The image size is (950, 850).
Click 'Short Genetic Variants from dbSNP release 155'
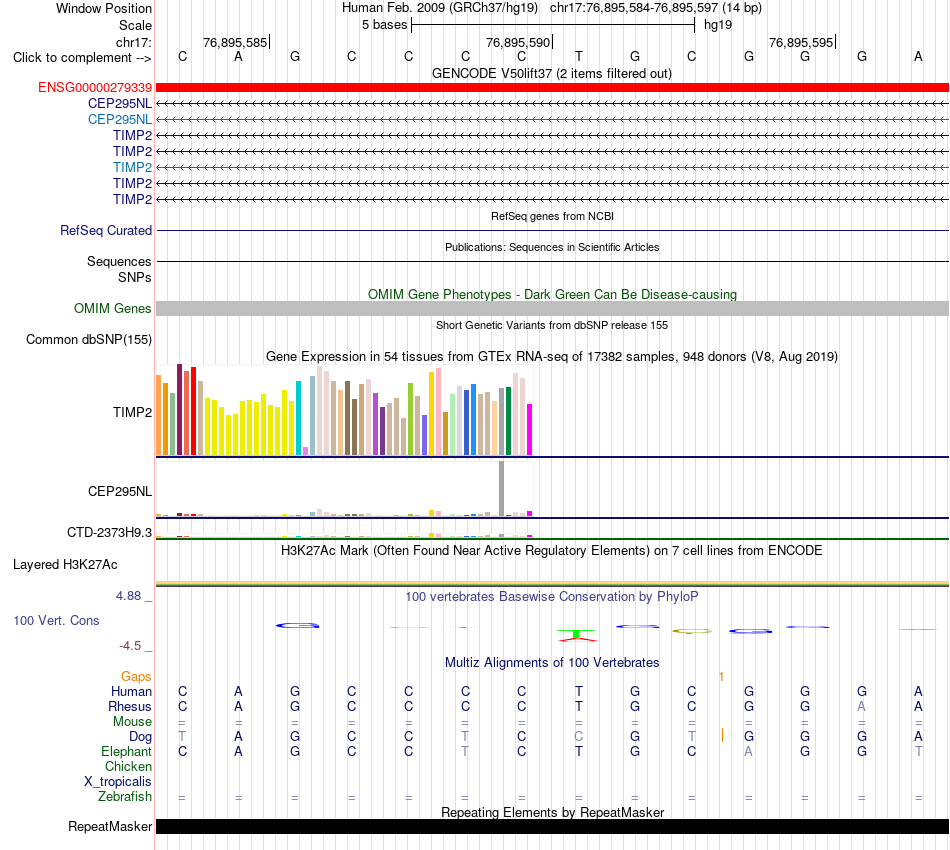[552, 325]
